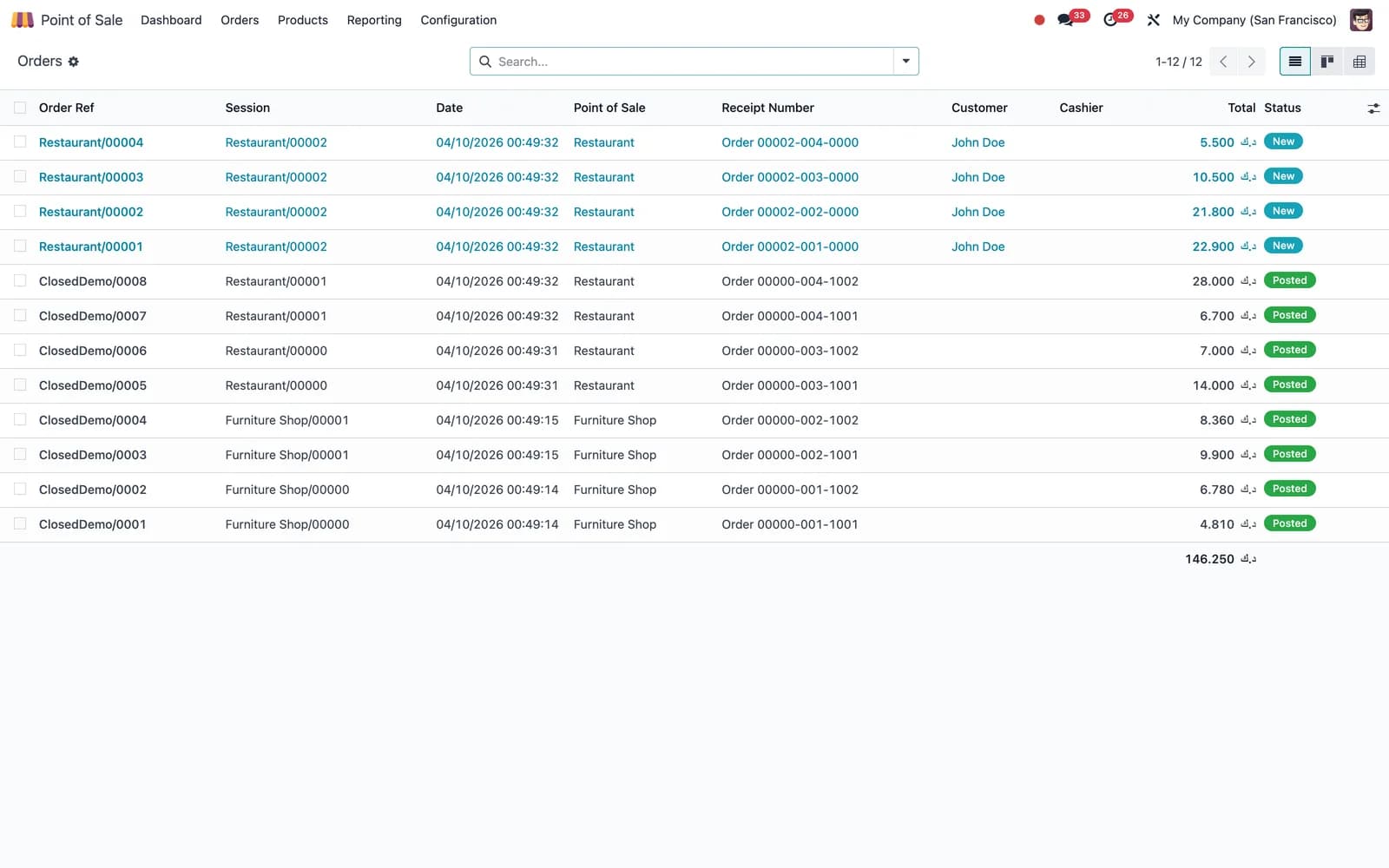Sort by the Total column header

(1241, 108)
